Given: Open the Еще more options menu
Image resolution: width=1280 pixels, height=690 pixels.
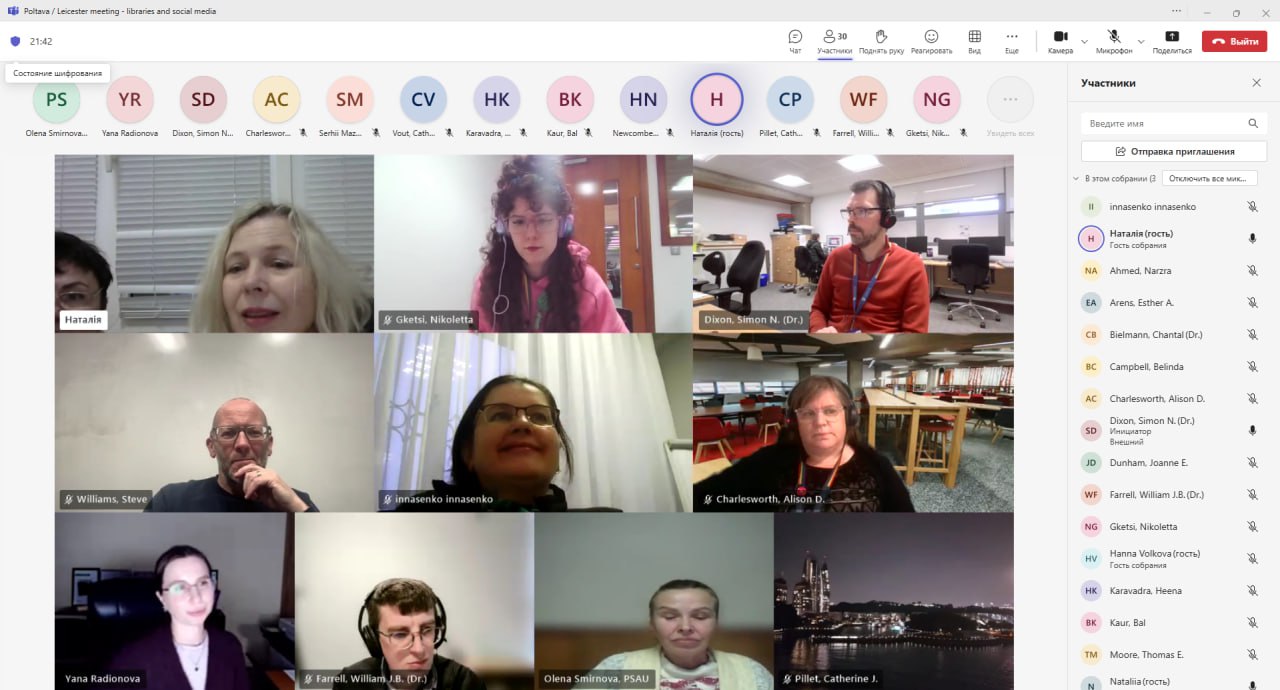Looking at the screenshot, I should click(1012, 40).
